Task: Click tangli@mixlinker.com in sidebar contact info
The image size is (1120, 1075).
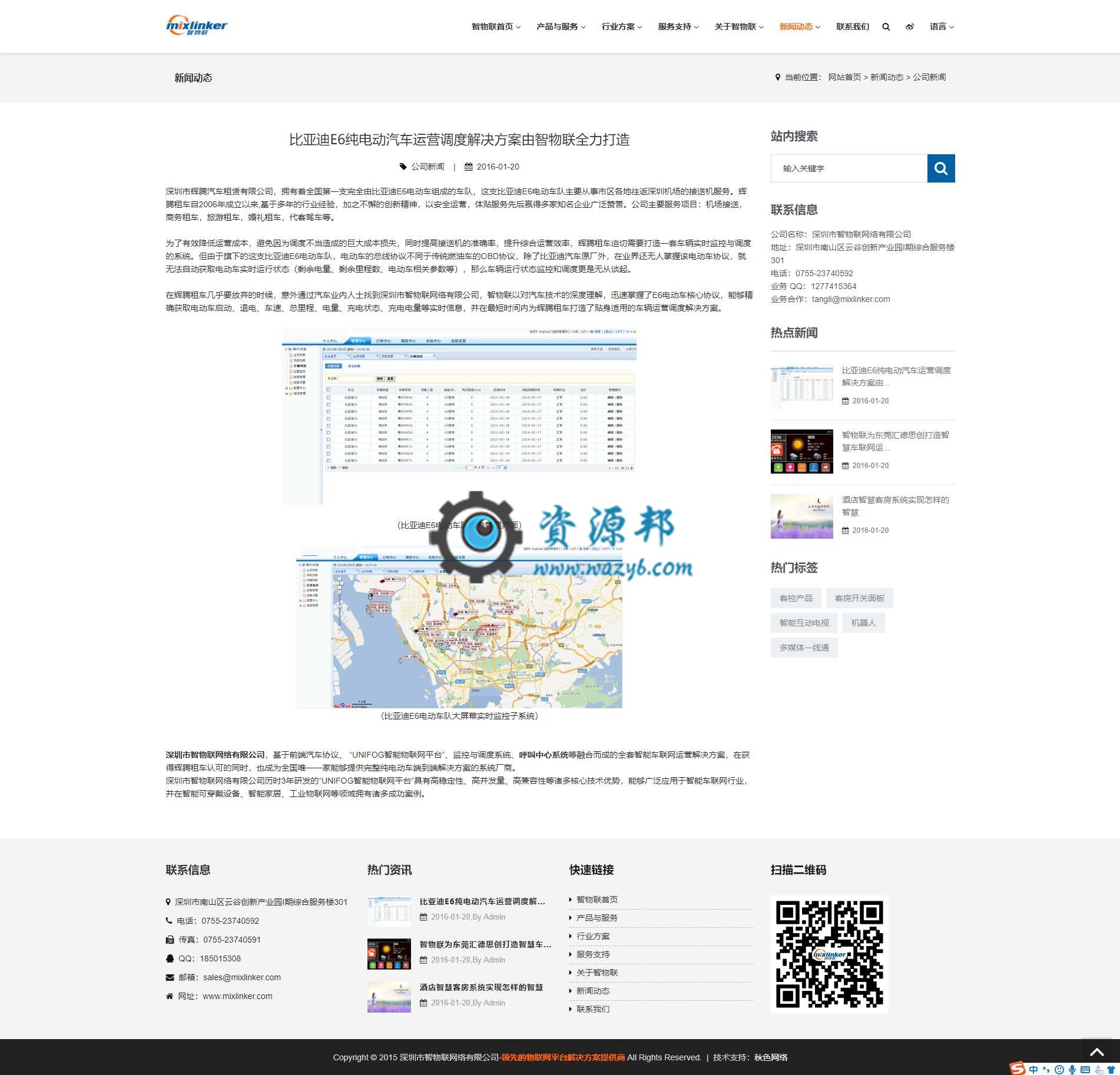Action: (x=851, y=299)
